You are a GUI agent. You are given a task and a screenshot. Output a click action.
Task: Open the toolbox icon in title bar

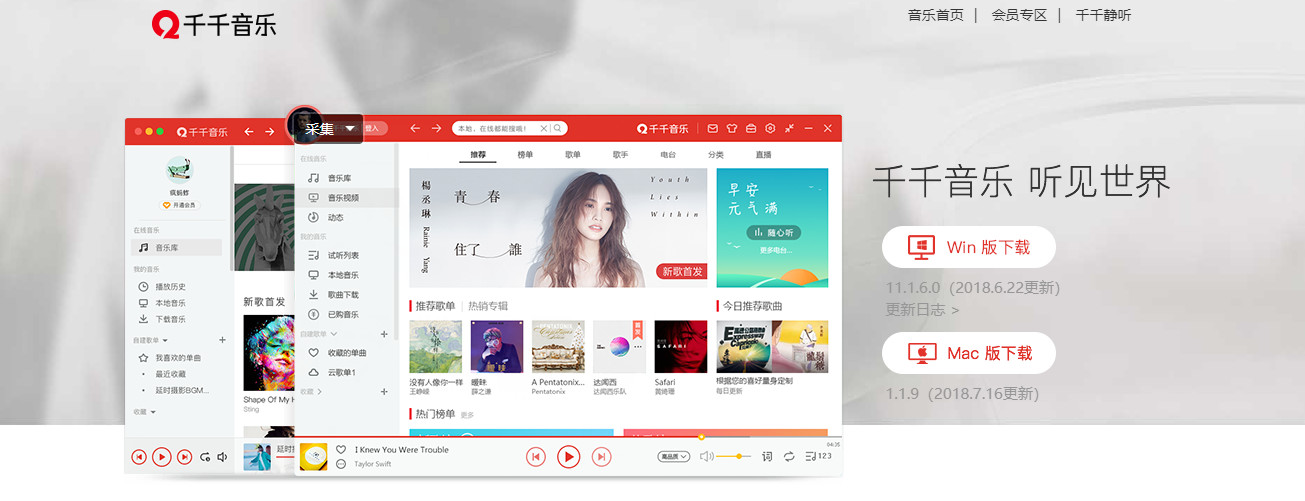pos(751,129)
